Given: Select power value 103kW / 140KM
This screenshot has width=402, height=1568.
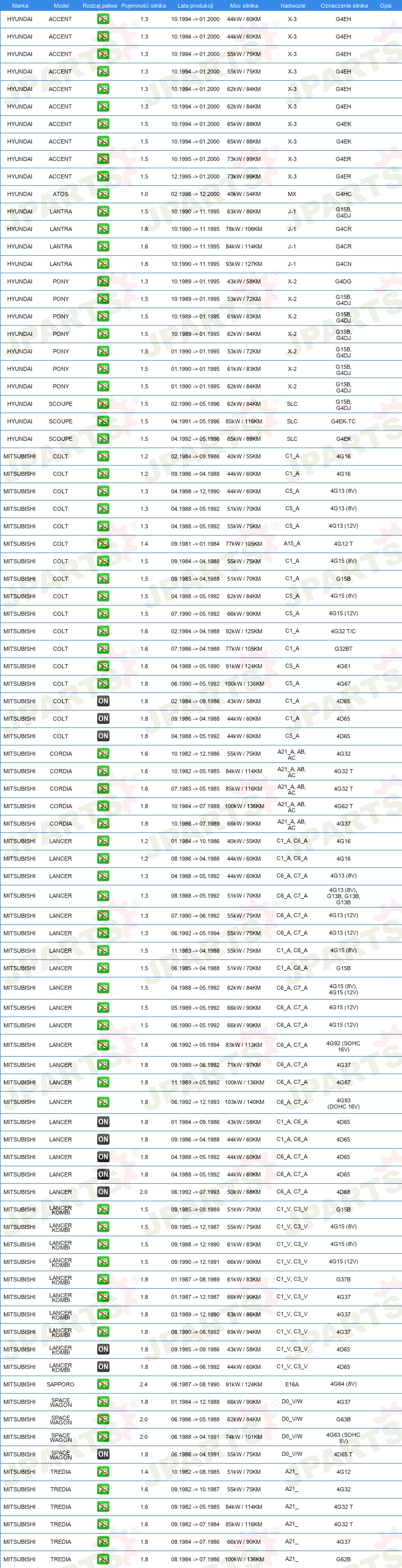Looking at the screenshot, I should pos(244,1102).
